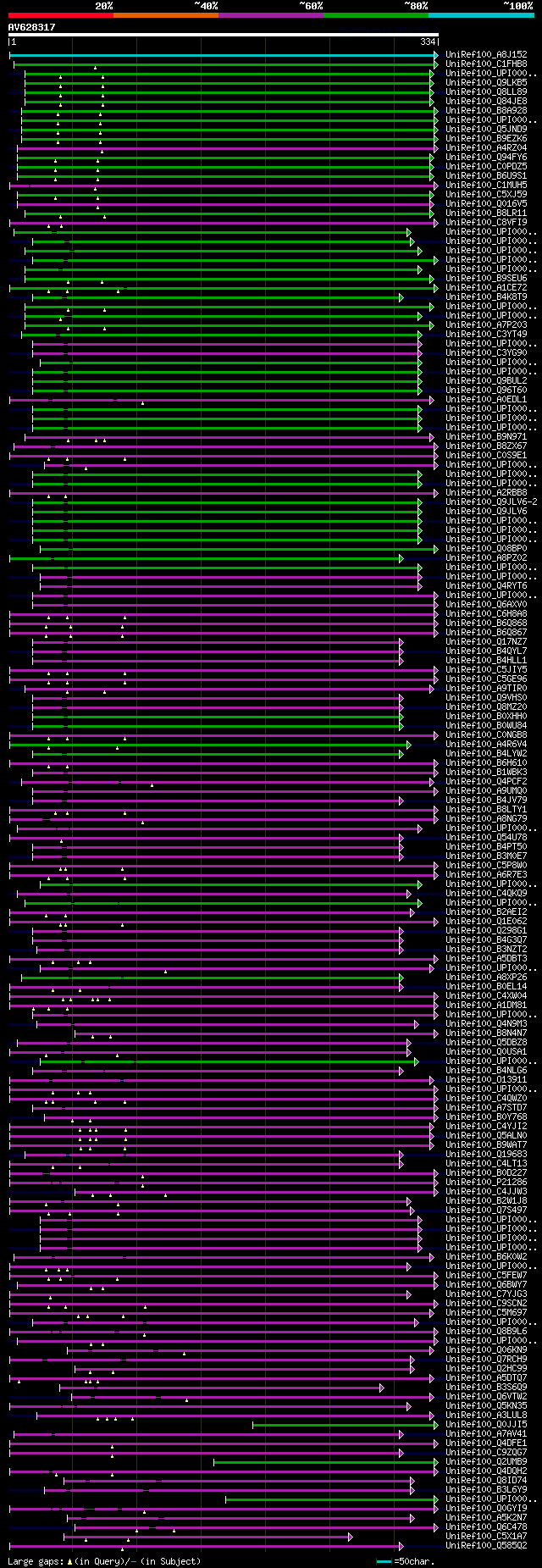
Task: Choose the UniRef100_A9TIR0 hit label
Action: (x=486, y=688)
